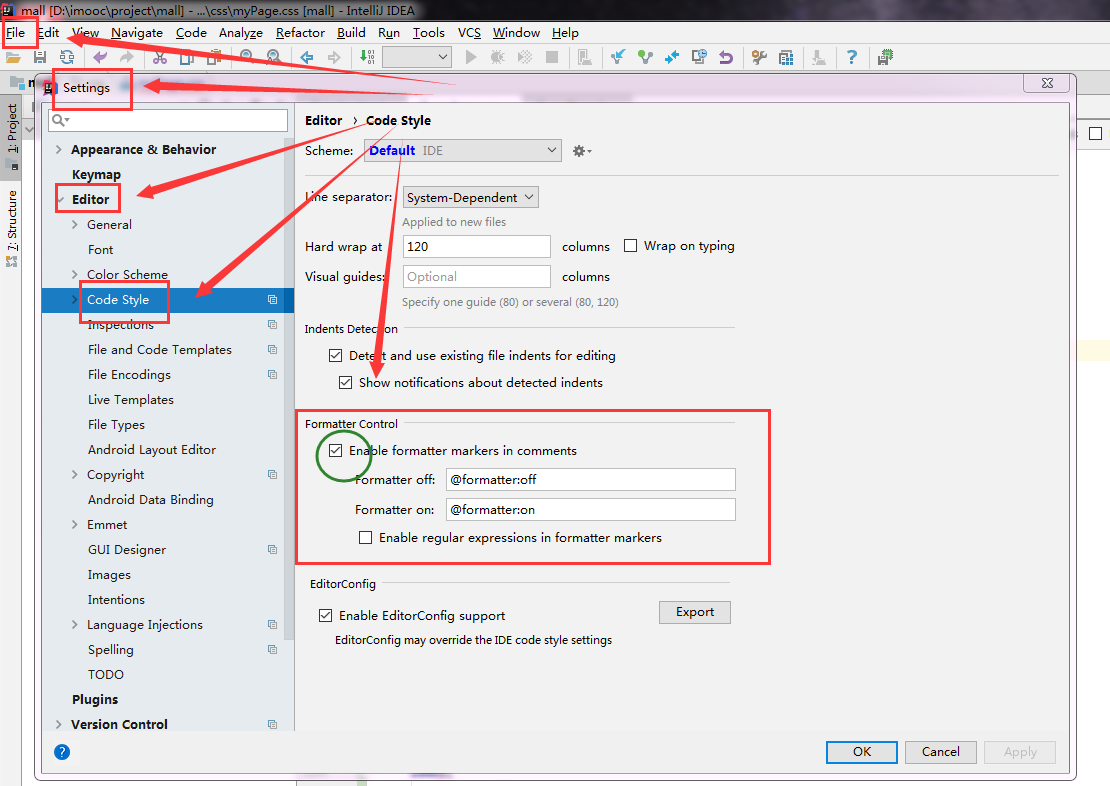Open the run configuration dropdown in toolbar

pos(417,57)
